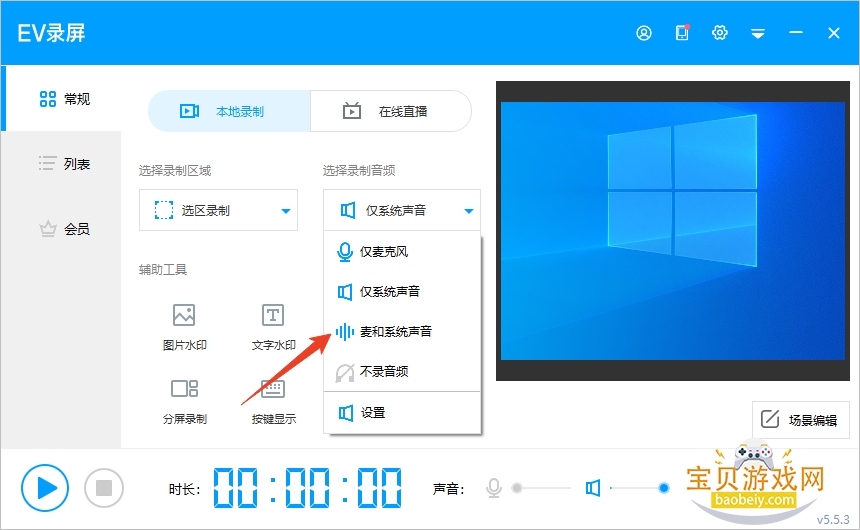Minimize the EV录屏 window
The width and height of the screenshot is (860, 530).
[796, 33]
